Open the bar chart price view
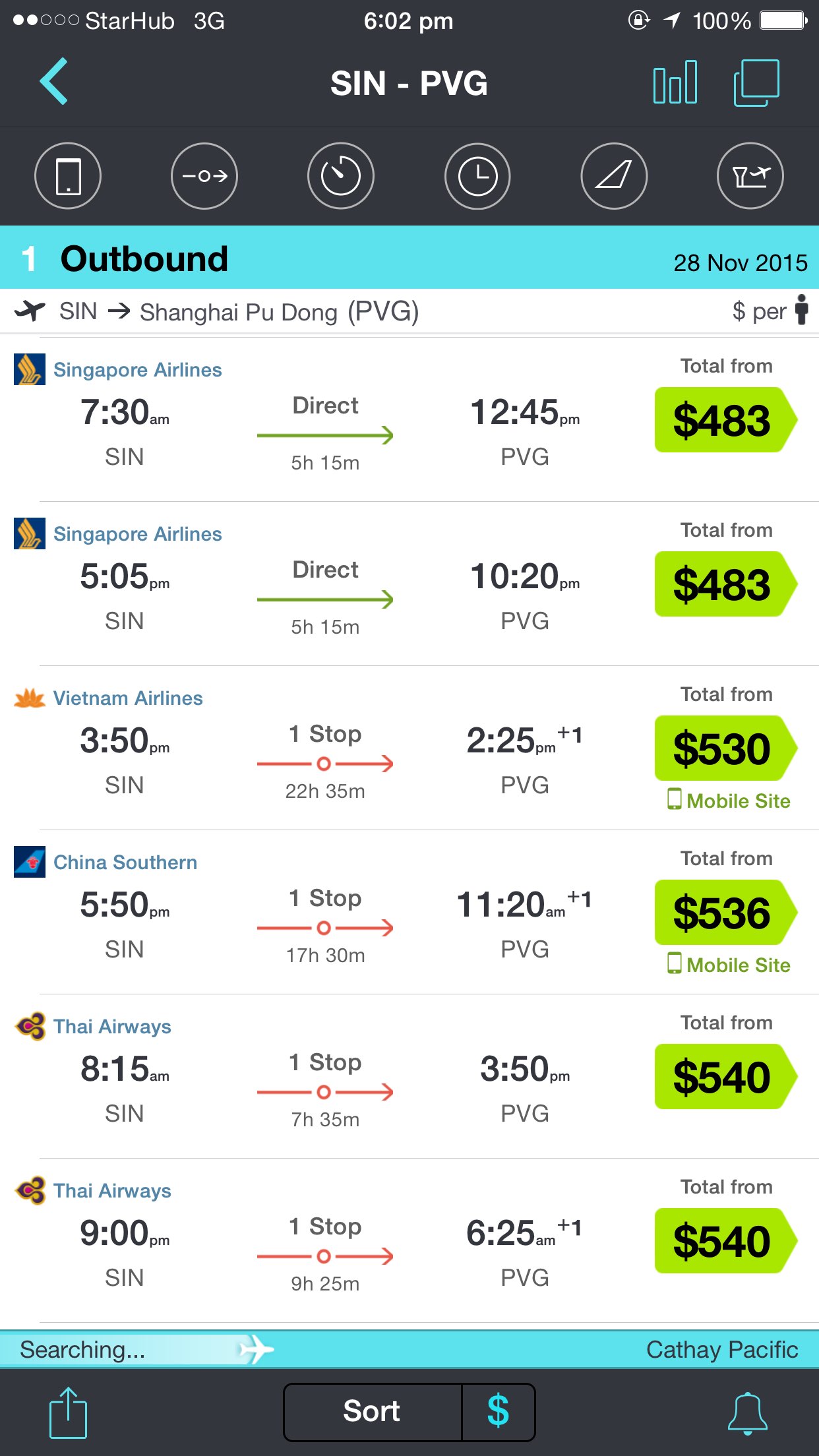The height and width of the screenshot is (1456, 819). (x=675, y=82)
